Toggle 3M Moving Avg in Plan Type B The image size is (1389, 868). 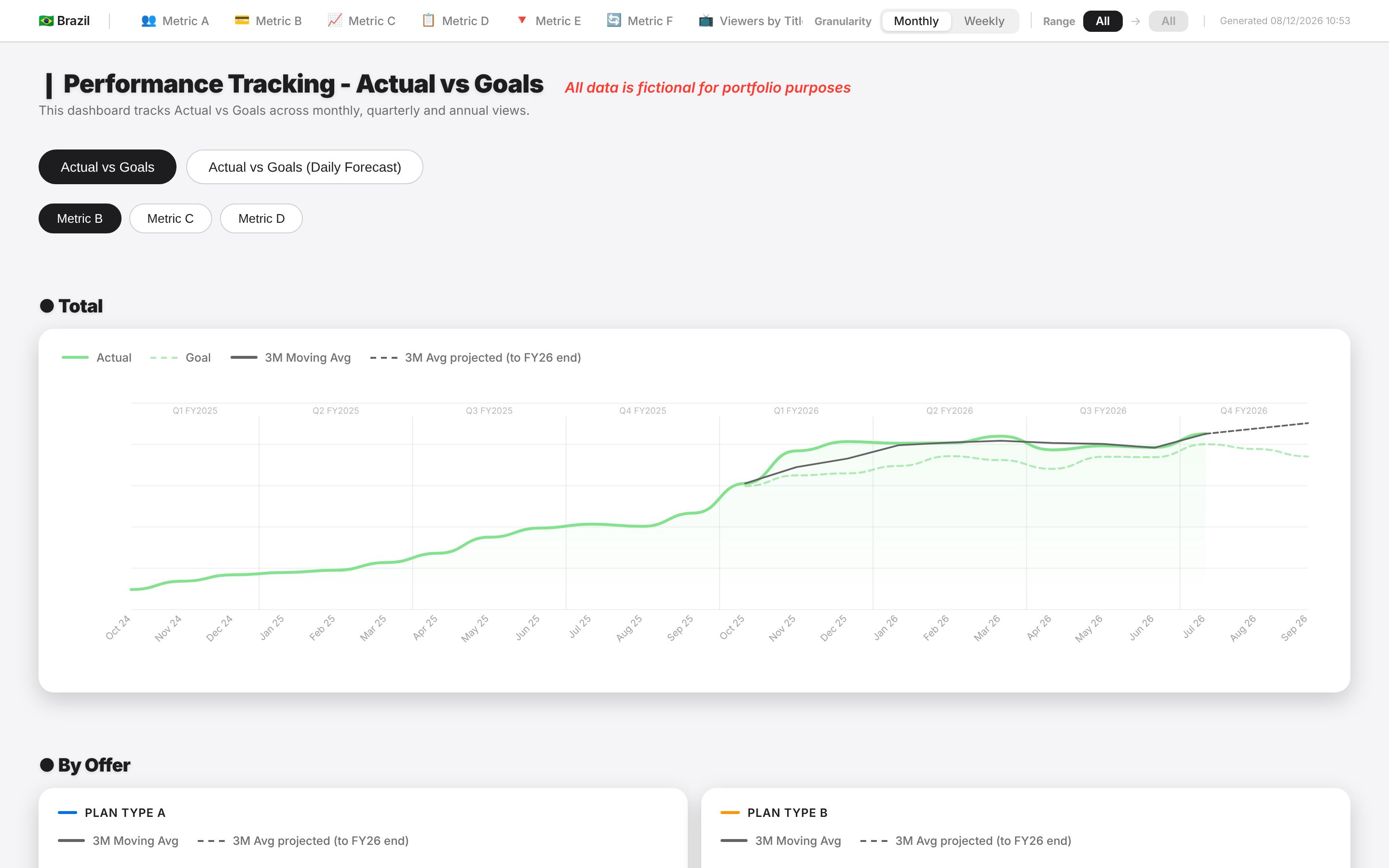[x=781, y=841]
